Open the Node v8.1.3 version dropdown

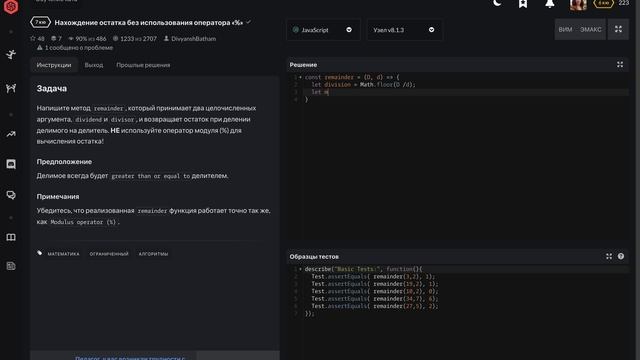click(404, 30)
